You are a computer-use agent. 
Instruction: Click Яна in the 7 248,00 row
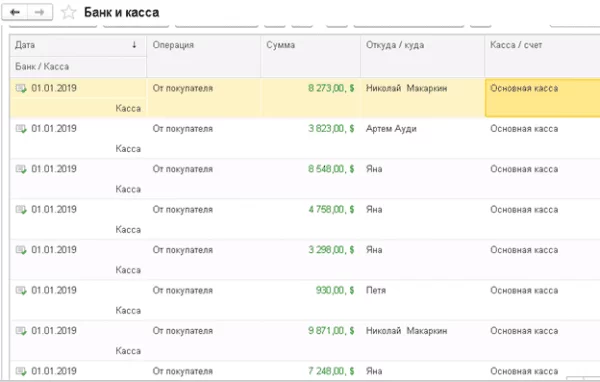pos(374,371)
